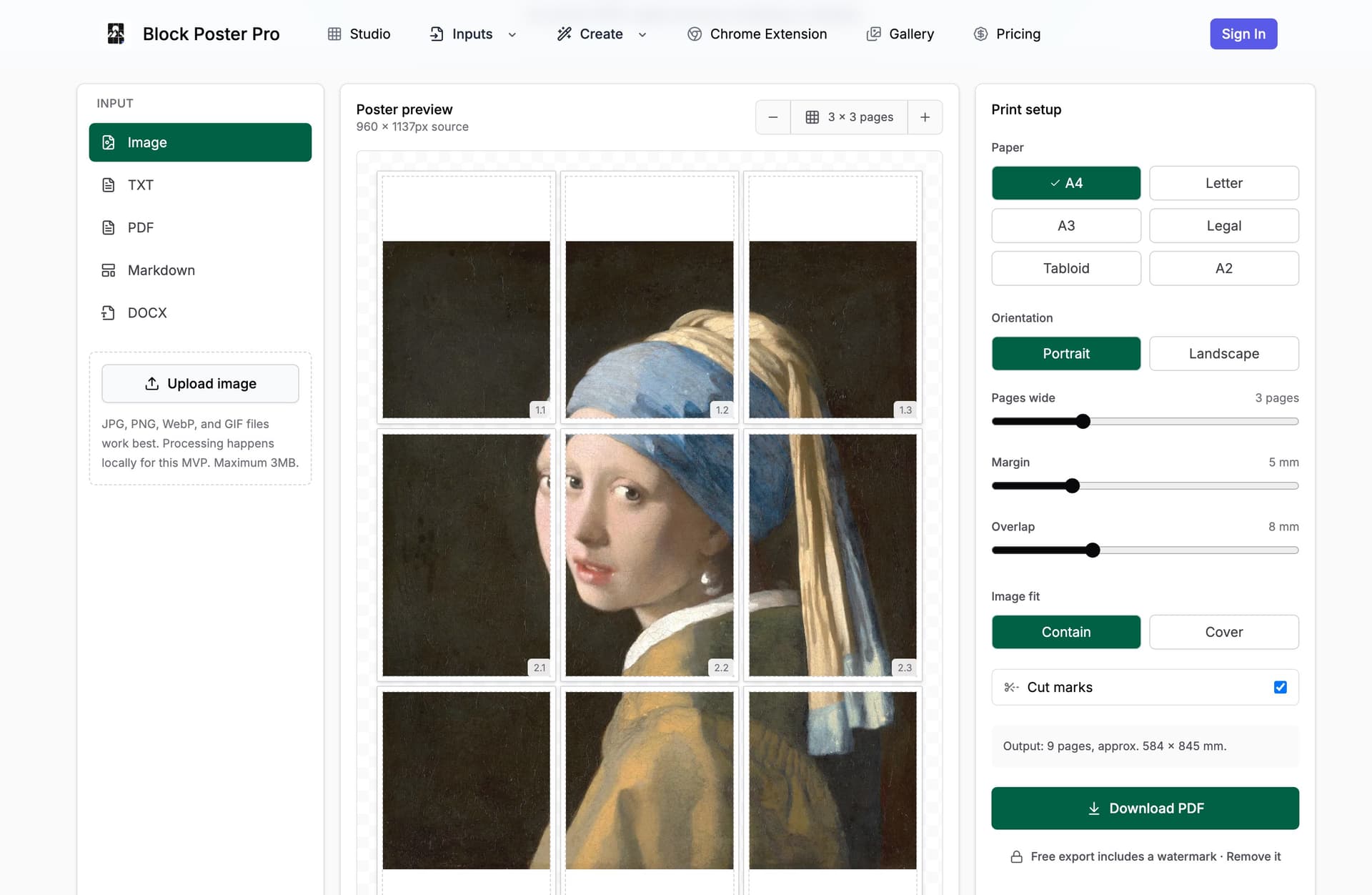Open the Pricing page
1372x895 pixels.
coord(1008,34)
